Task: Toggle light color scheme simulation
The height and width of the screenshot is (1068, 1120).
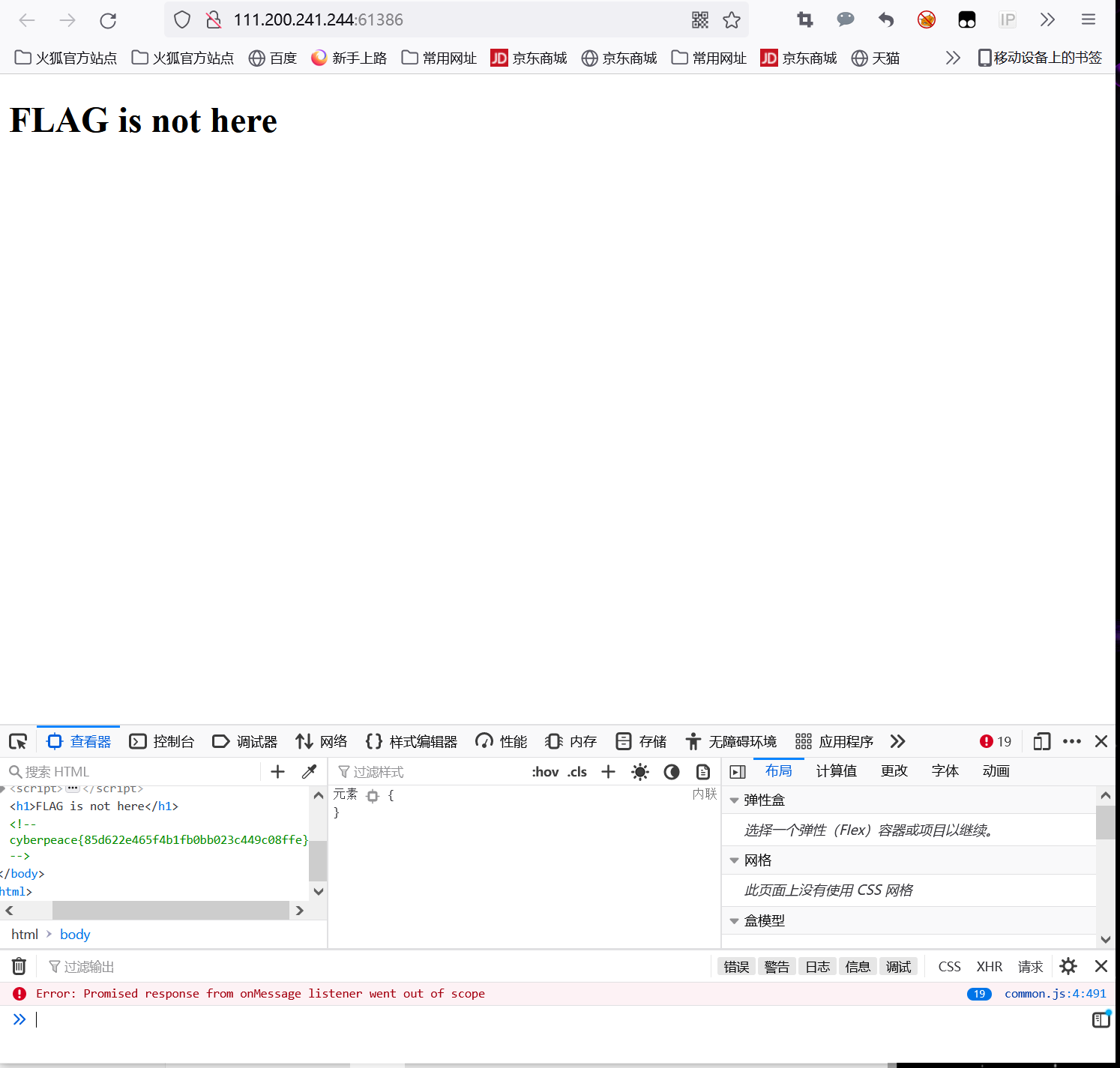Action: [x=640, y=771]
